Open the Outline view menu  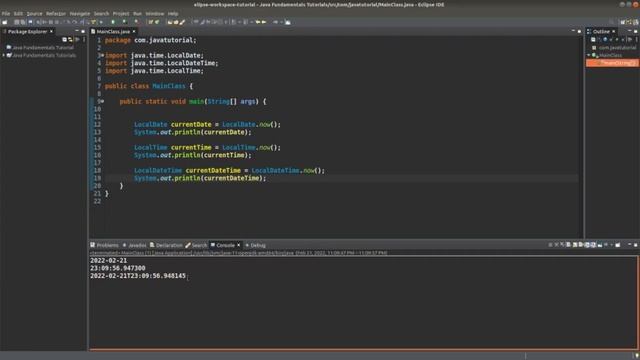[636, 40]
